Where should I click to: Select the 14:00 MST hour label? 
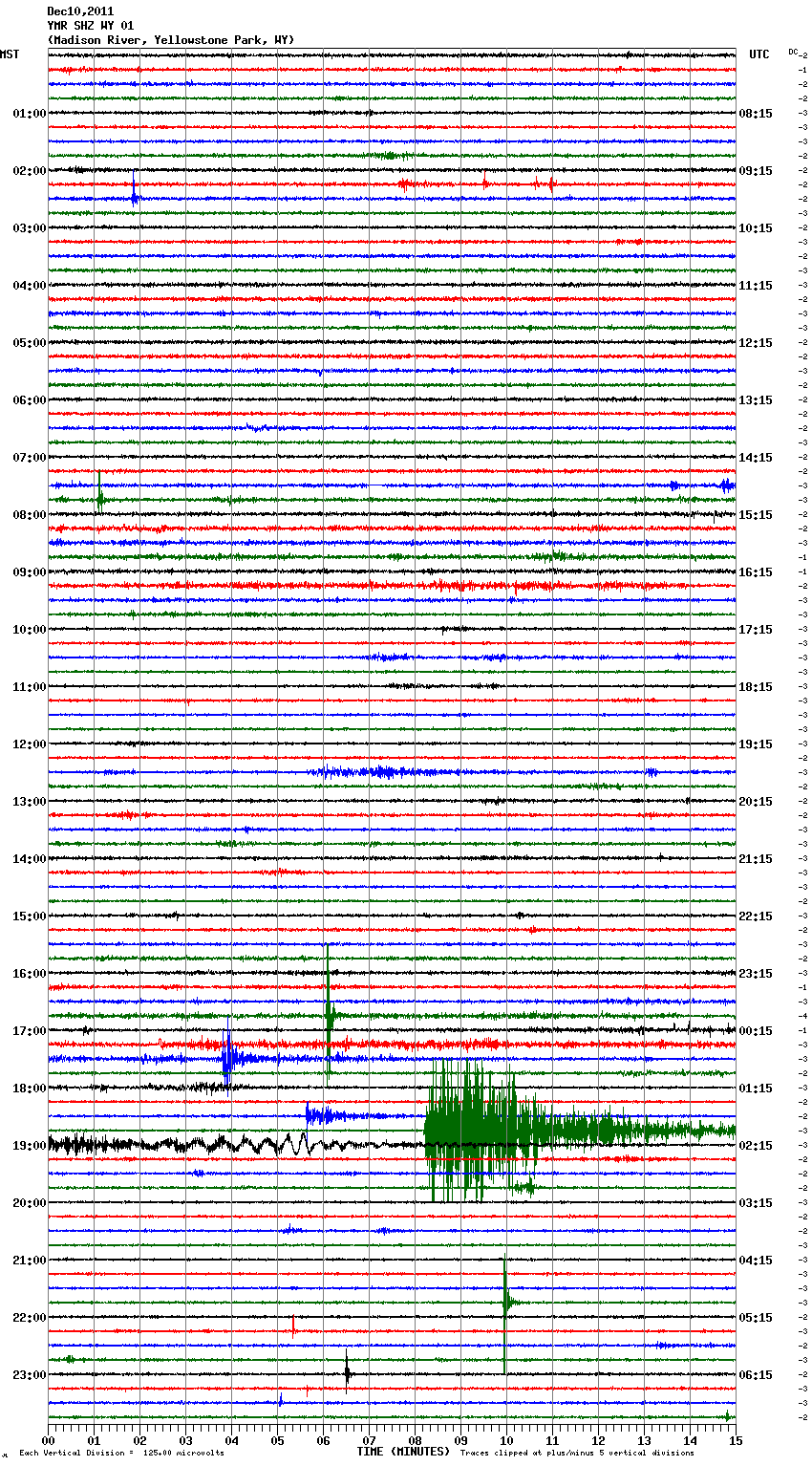pyautogui.click(x=30, y=859)
